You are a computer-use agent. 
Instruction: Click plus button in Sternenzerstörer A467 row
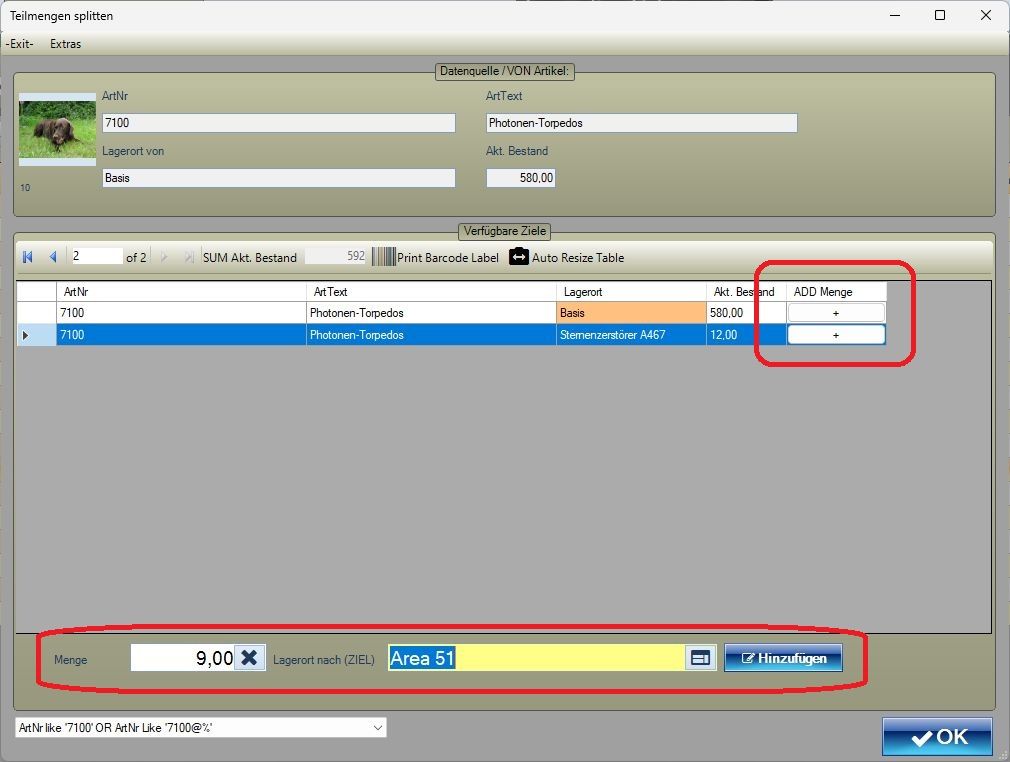click(x=836, y=335)
